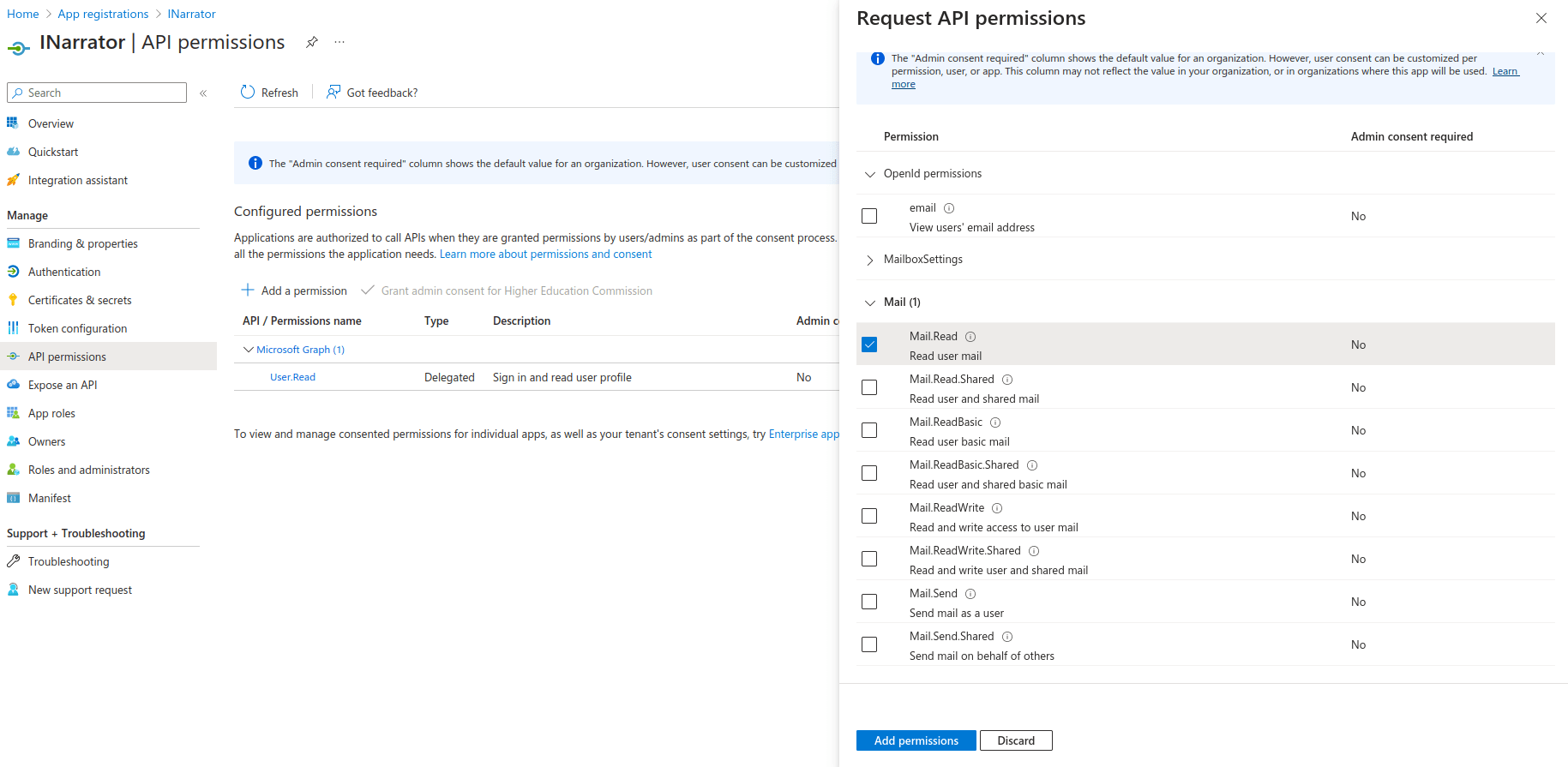Click info icon next to Mail.Send
Viewport: 1568px width, 767px height.
(x=970, y=594)
